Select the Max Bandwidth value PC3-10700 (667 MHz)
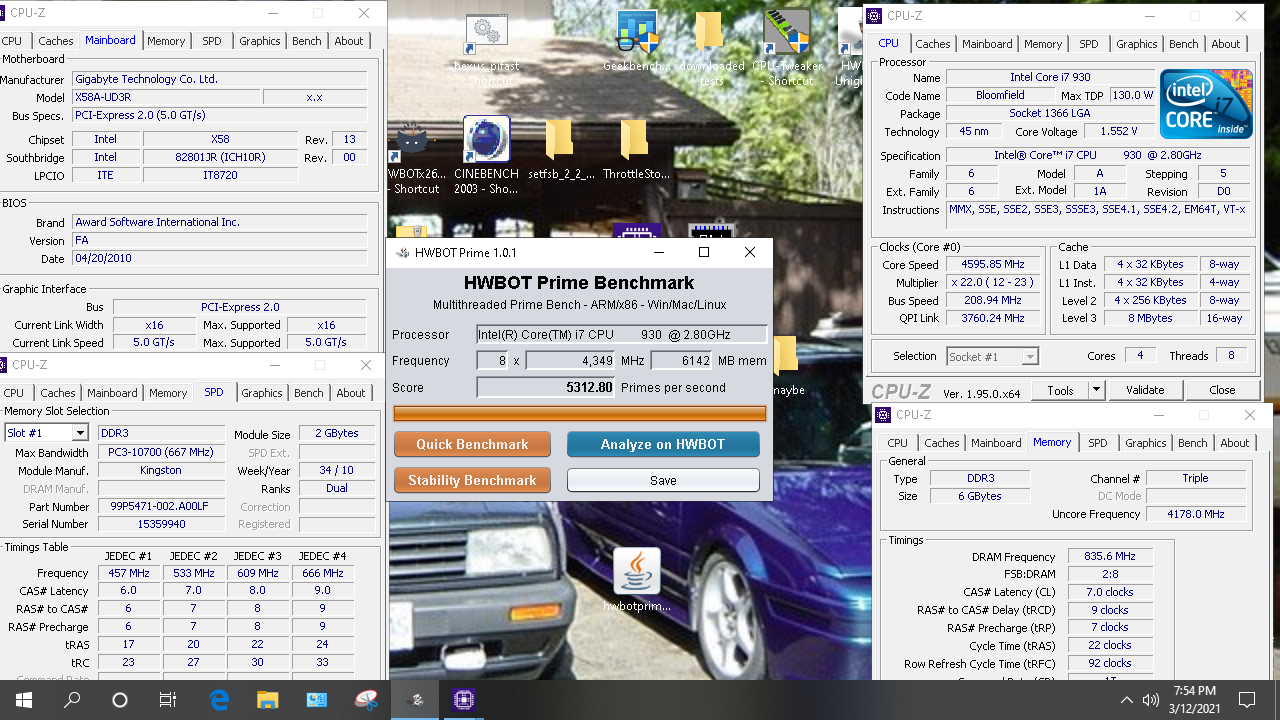The width and height of the screenshot is (1280, 720). (x=160, y=452)
